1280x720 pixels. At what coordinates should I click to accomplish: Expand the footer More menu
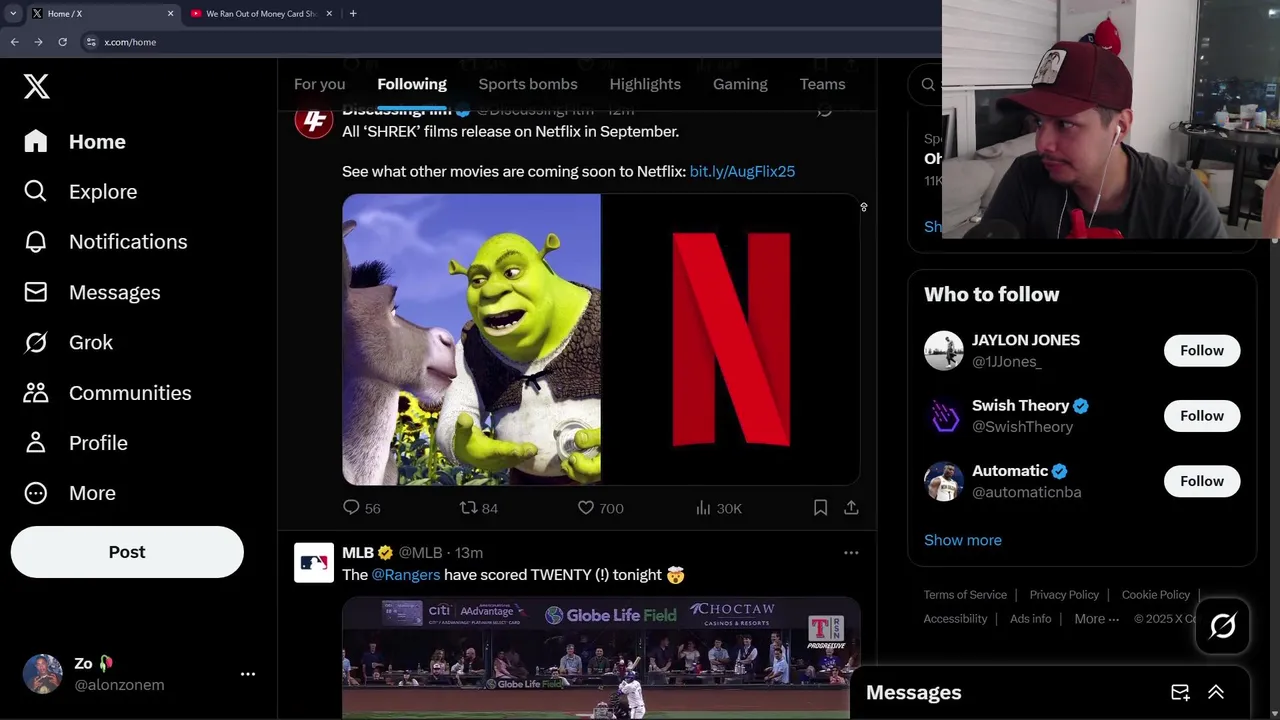pyautogui.click(x=1096, y=619)
